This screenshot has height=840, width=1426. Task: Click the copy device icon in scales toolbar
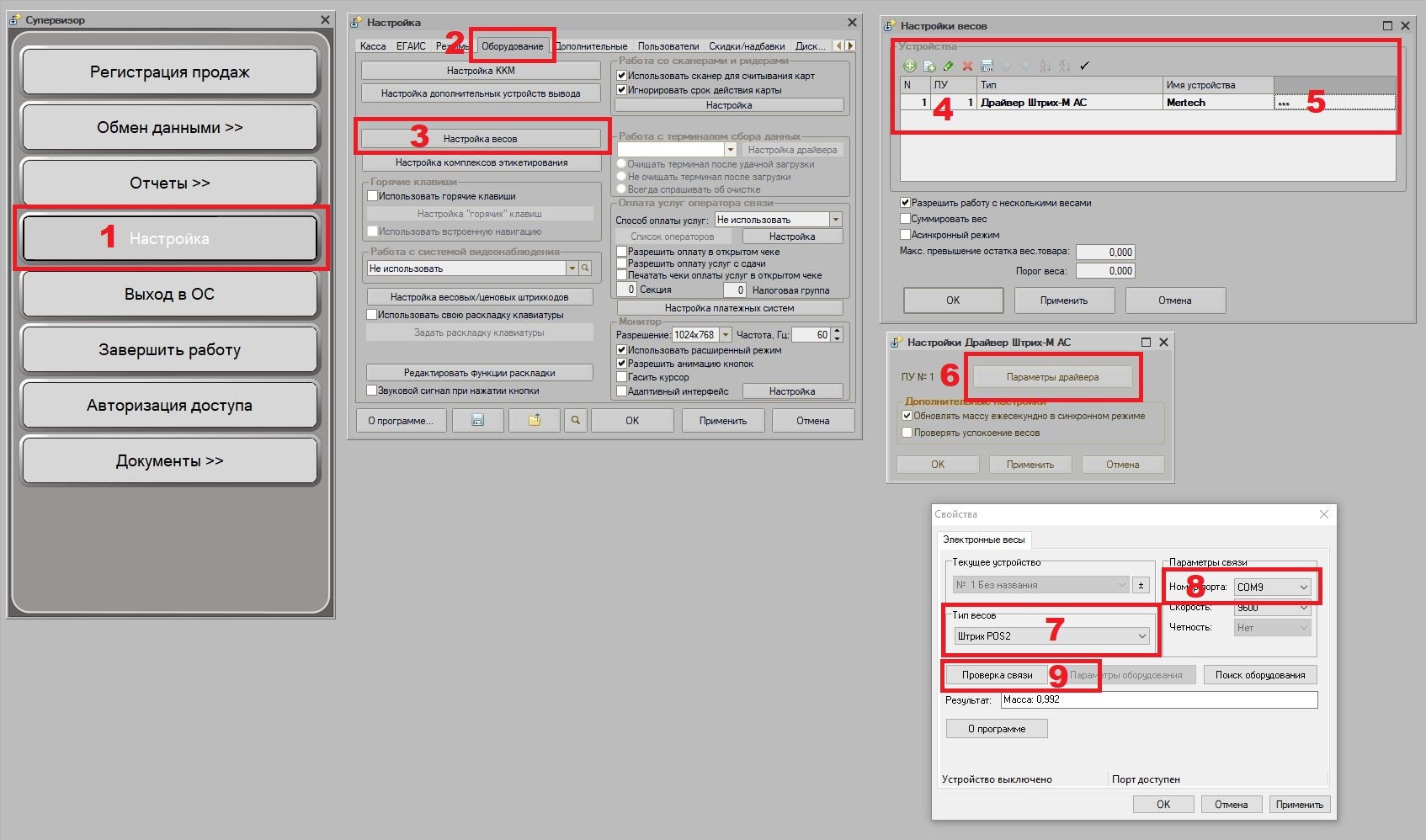point(929,66)
